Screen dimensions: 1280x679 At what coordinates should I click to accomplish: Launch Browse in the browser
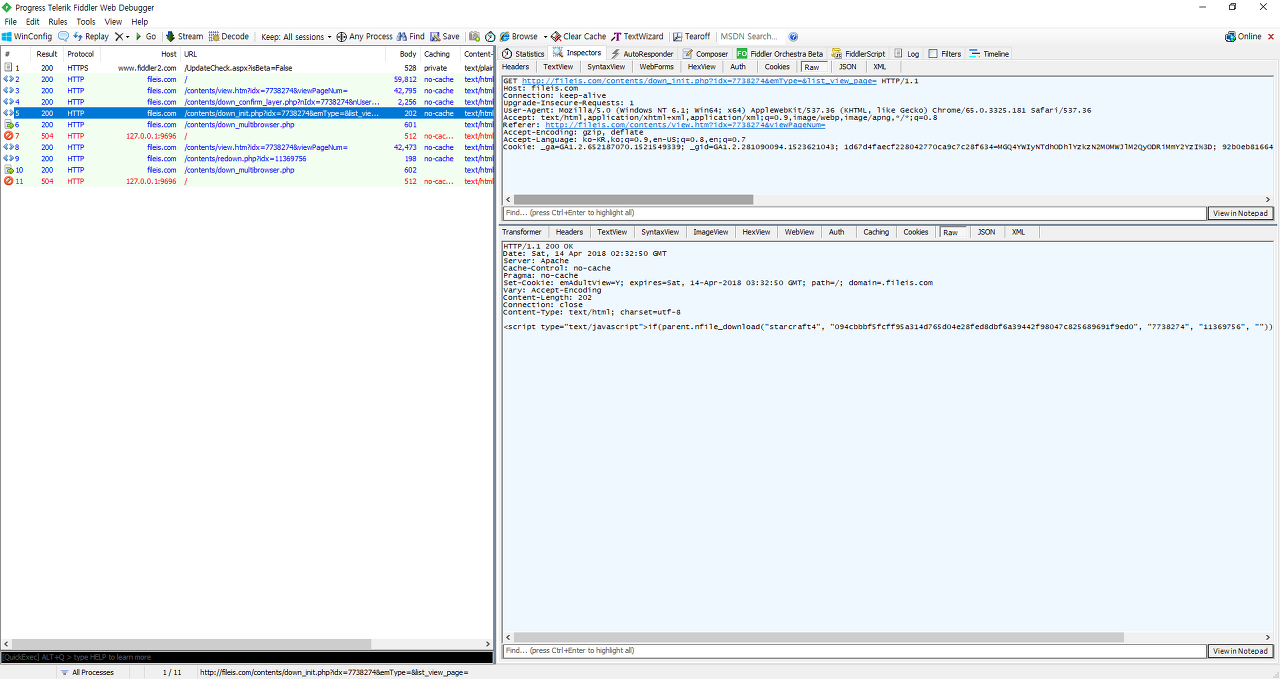[519, 36]
